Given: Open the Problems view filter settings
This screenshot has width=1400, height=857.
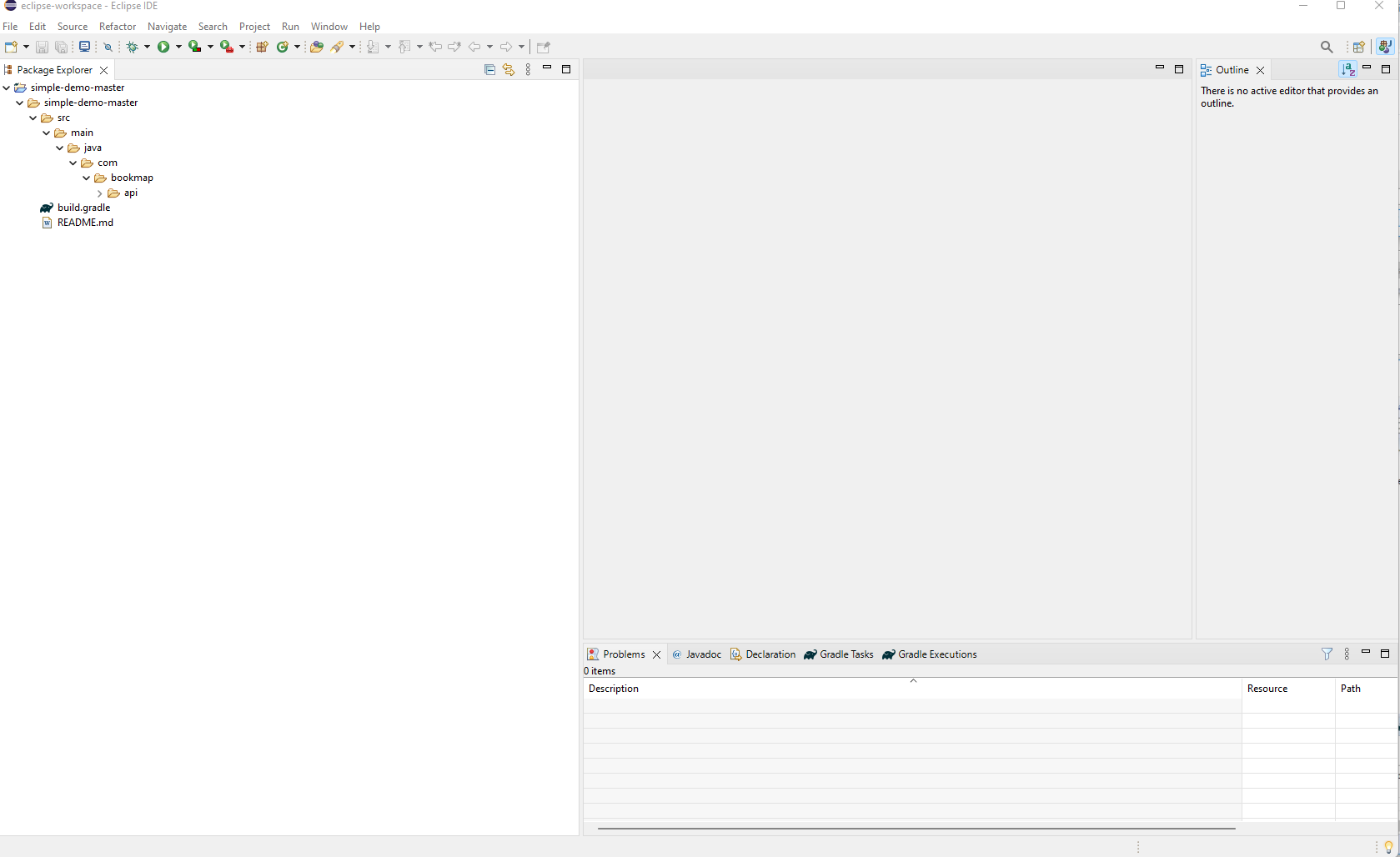Looking at the screenshot, I should pos(1327,654).
